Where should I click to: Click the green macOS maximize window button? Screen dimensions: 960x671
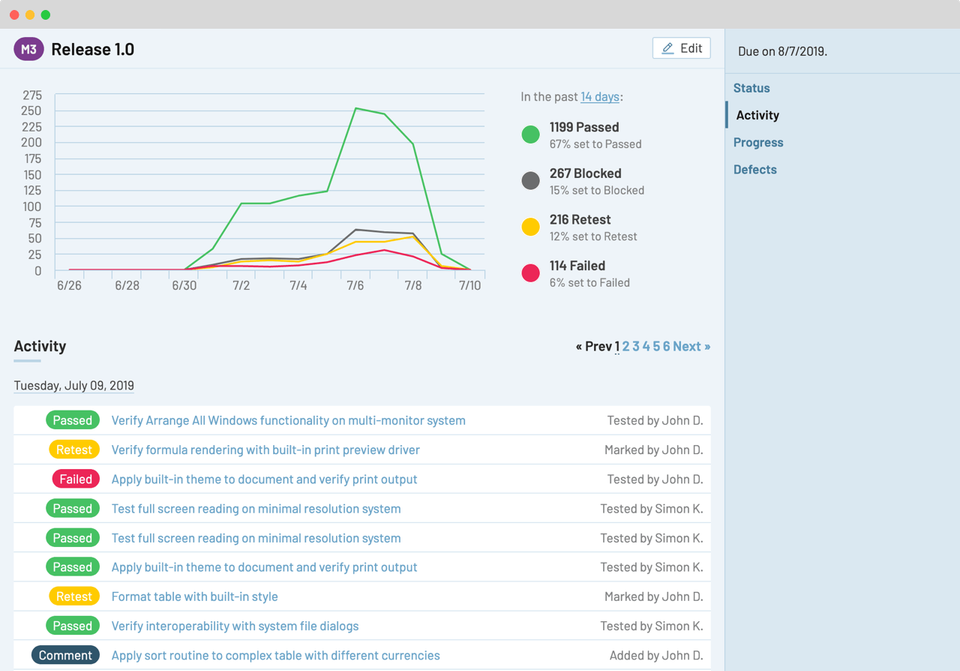point(46,14)
